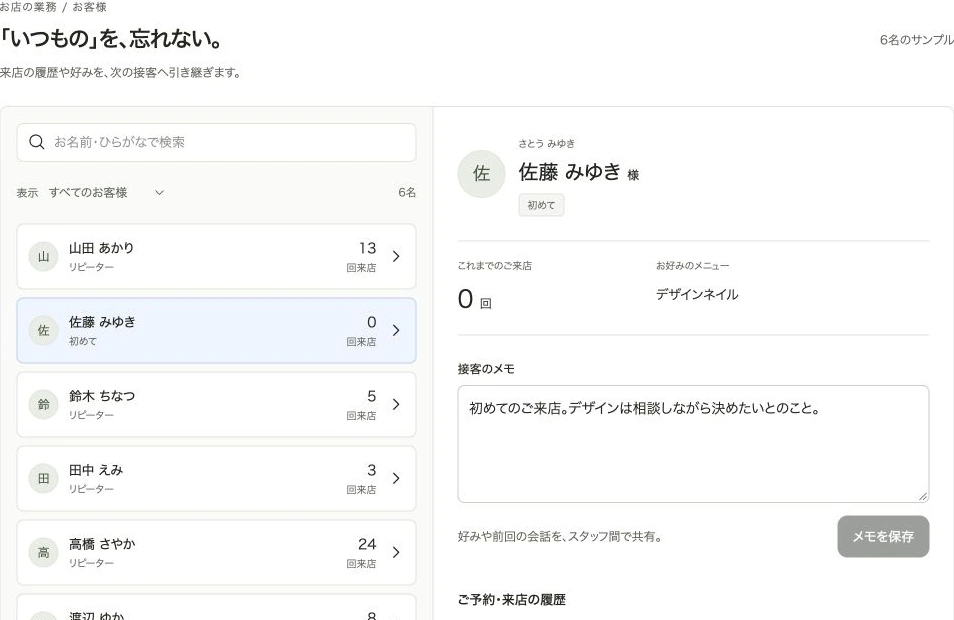This screenshot has height=620, width=954.
Task: Save the memo with メモを保存
Action: pyautogui.click(x=883, y=537)
